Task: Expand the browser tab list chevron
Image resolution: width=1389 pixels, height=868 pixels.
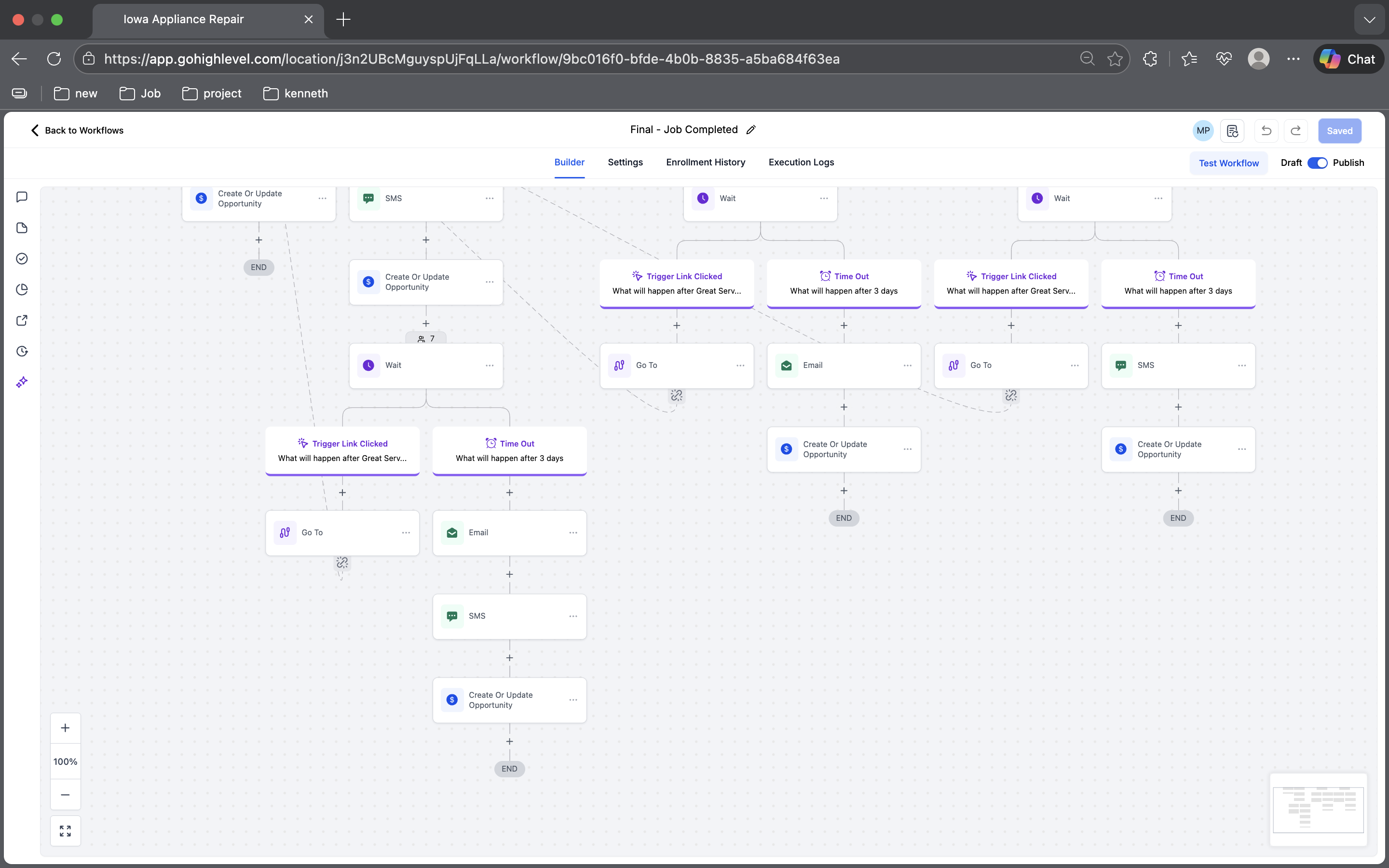Action: coord(1370,19)
